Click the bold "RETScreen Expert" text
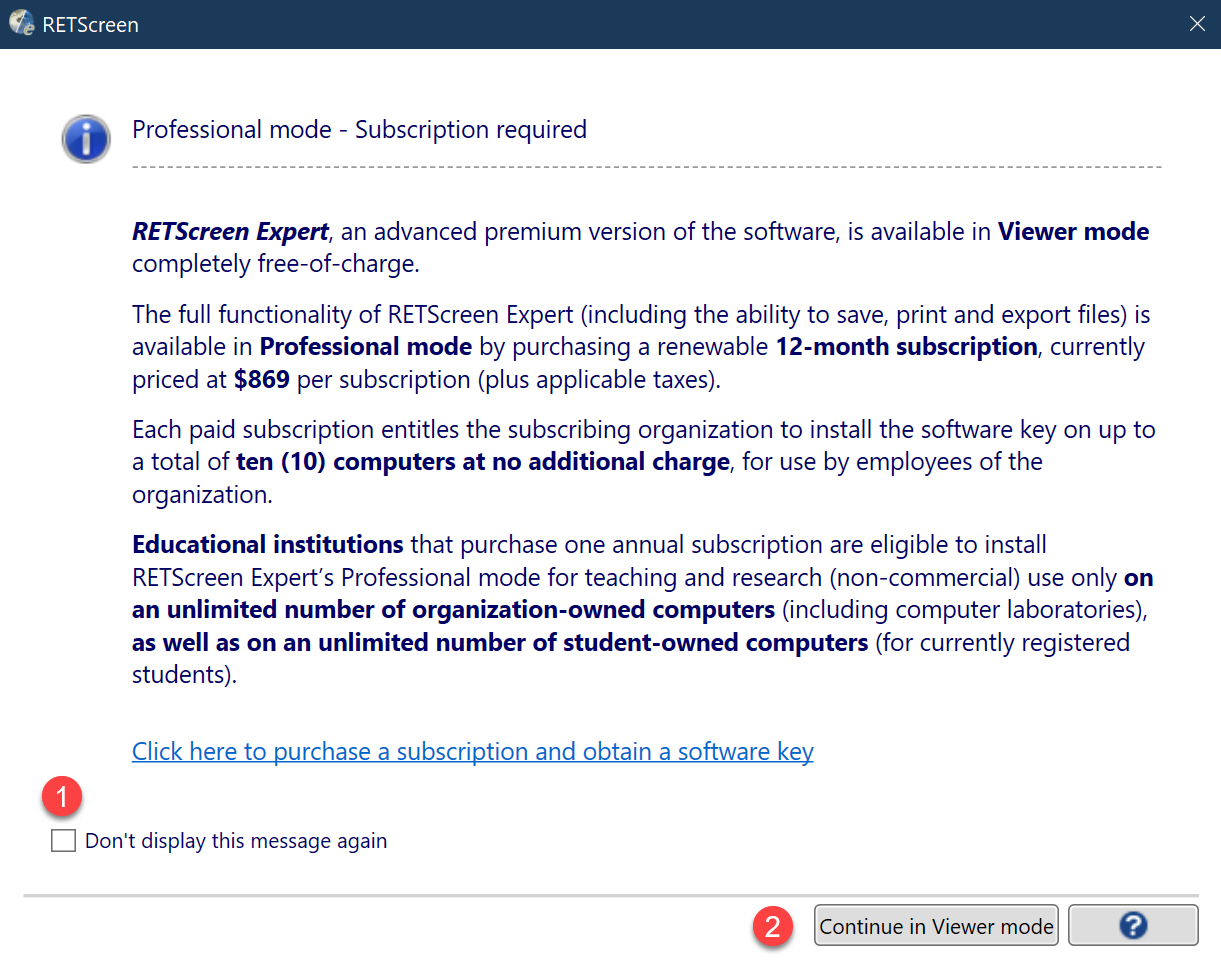The image size is (1221, 974). click(230, 232)
